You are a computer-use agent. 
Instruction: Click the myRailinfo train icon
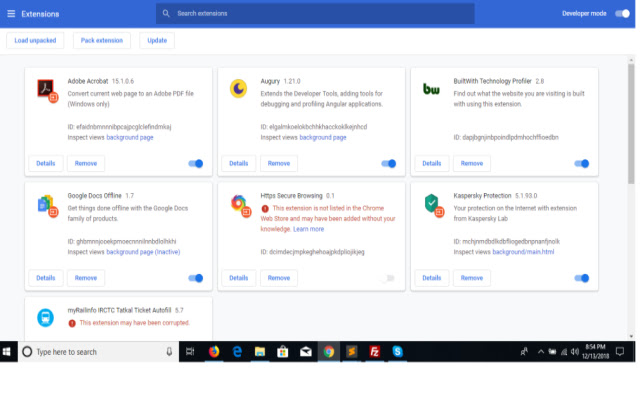point(45,318)
